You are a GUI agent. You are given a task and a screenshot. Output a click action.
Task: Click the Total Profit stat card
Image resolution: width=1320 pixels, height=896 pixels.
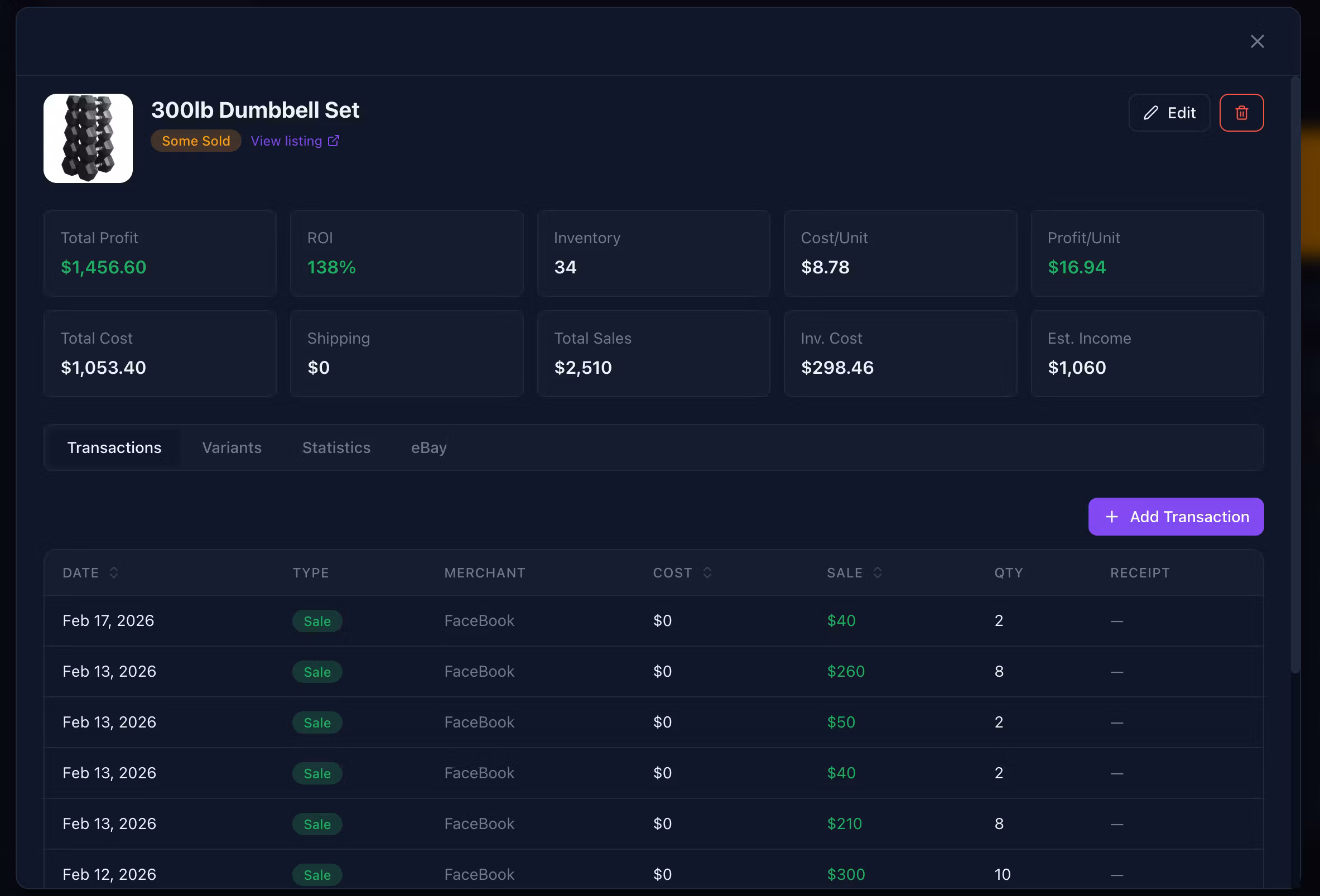point(160,253)
